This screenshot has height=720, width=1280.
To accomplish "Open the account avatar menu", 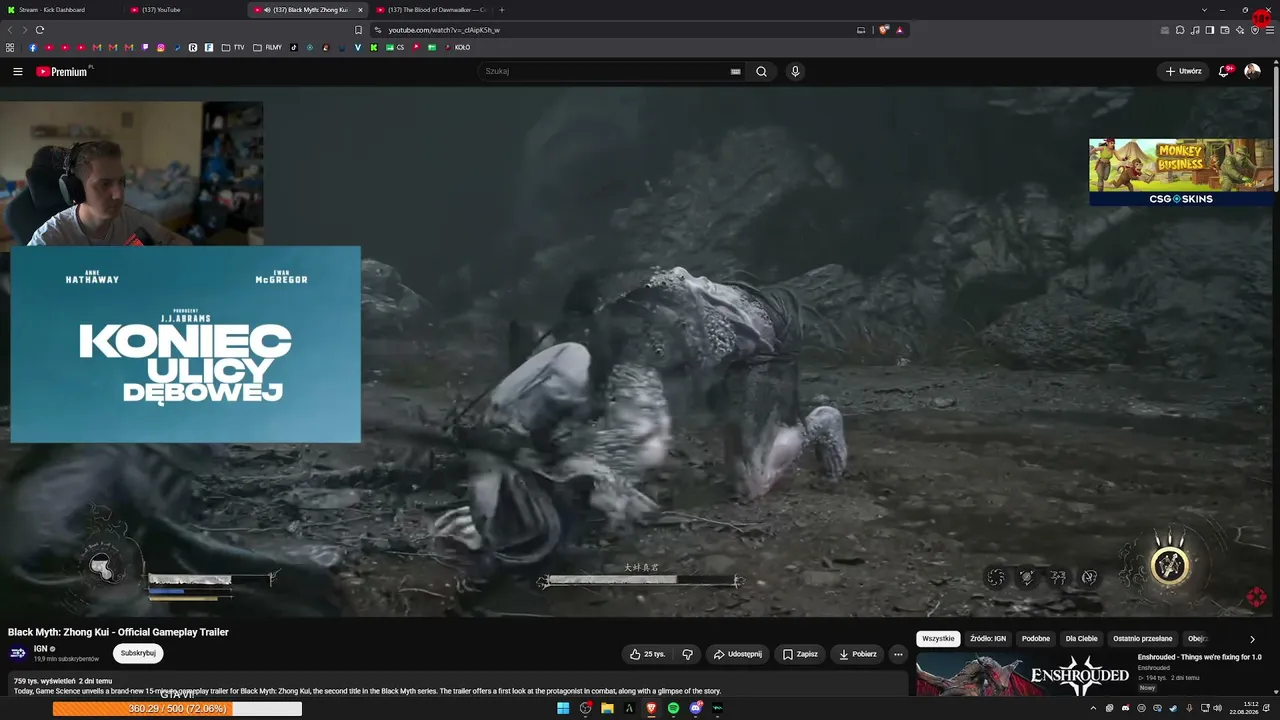I will 1252,71.
